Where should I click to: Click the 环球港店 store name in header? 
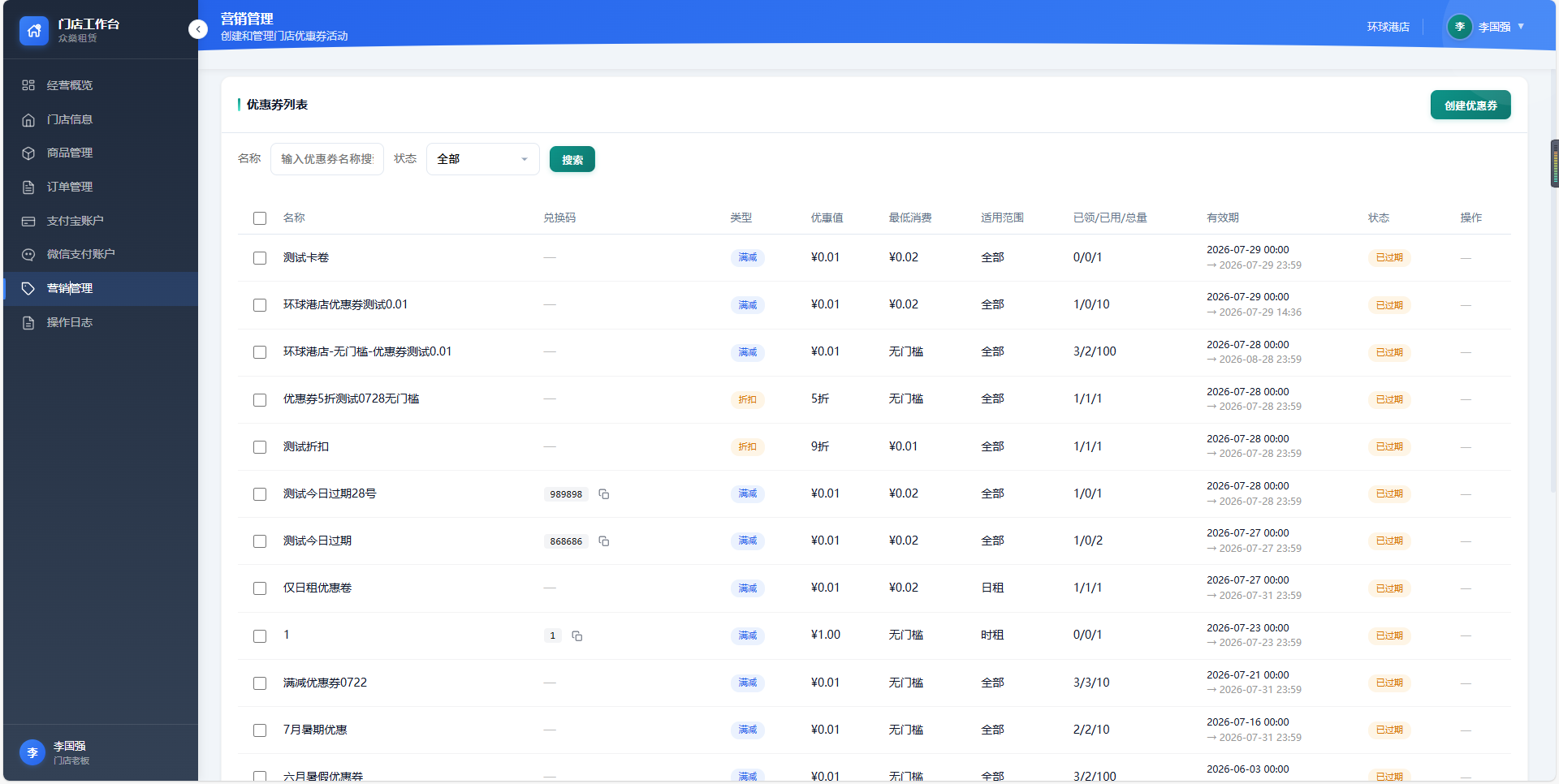tap(1388, 27)
